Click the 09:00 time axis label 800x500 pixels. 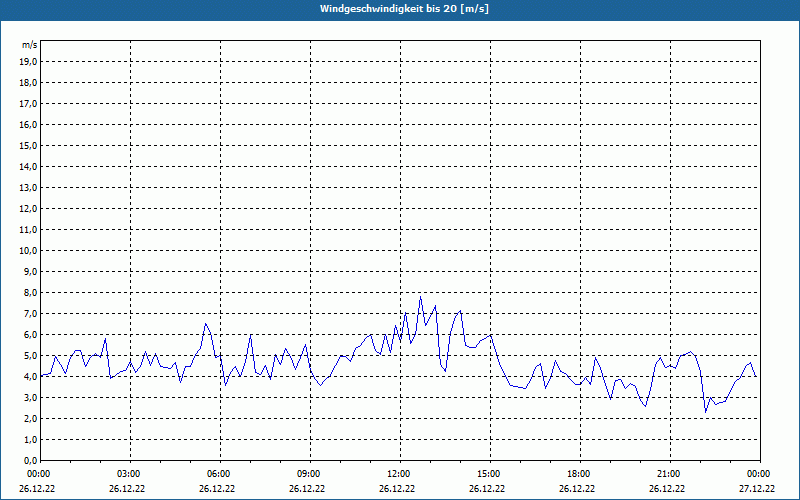310,474
